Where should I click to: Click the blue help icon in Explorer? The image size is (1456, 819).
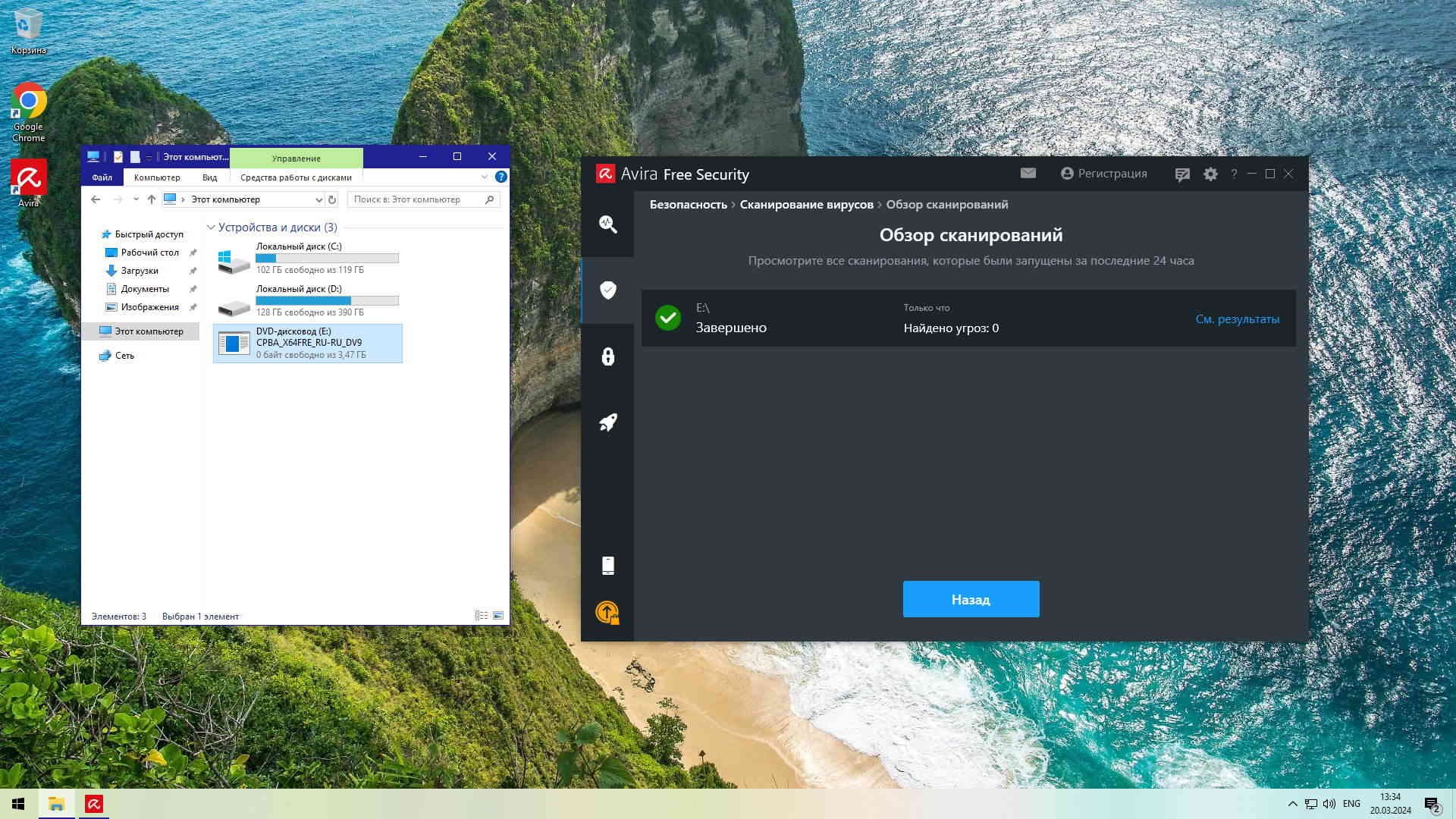[x=500, y=177]
